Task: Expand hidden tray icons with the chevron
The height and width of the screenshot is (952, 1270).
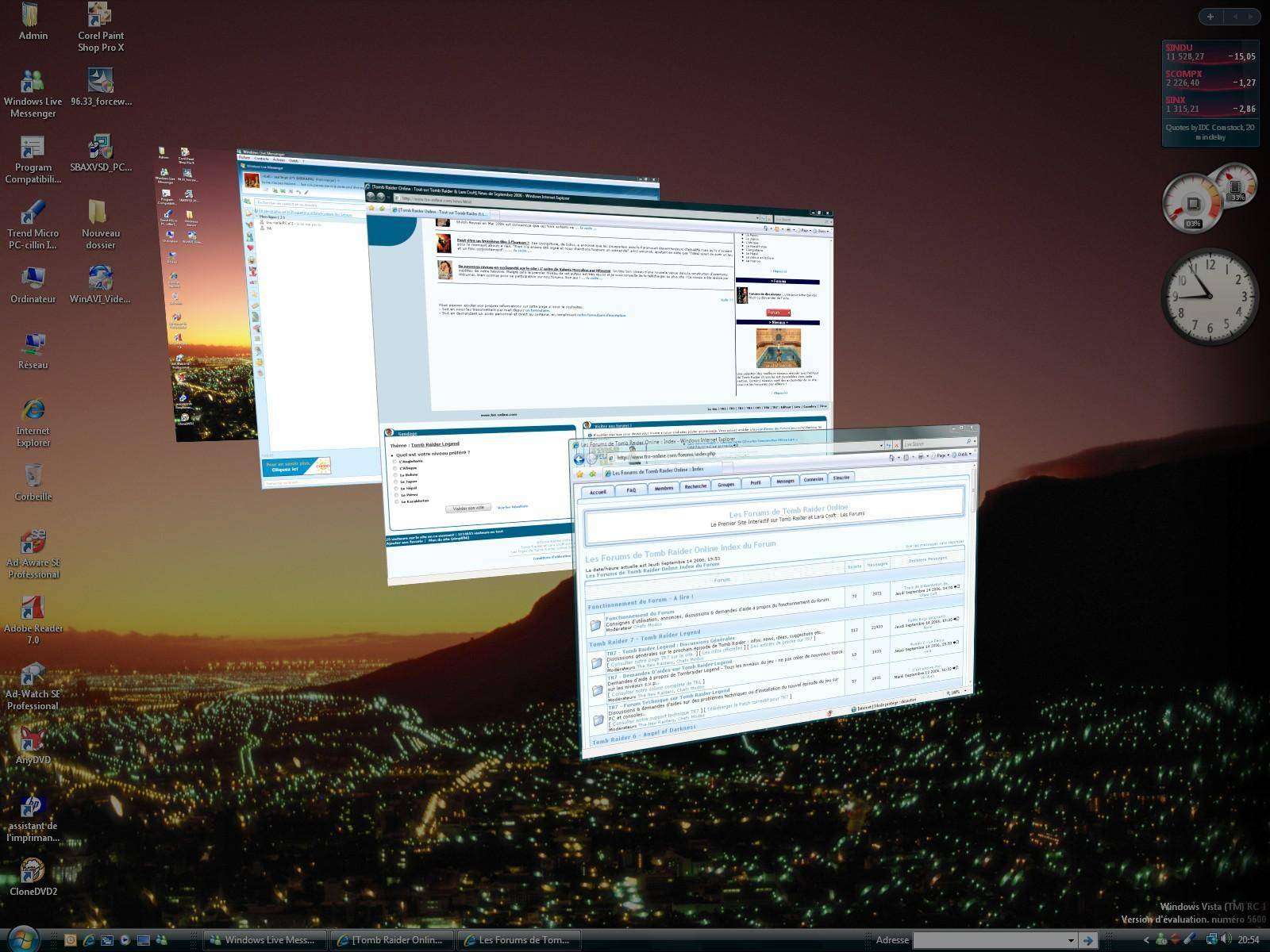Action: [x=1145, y=940]
